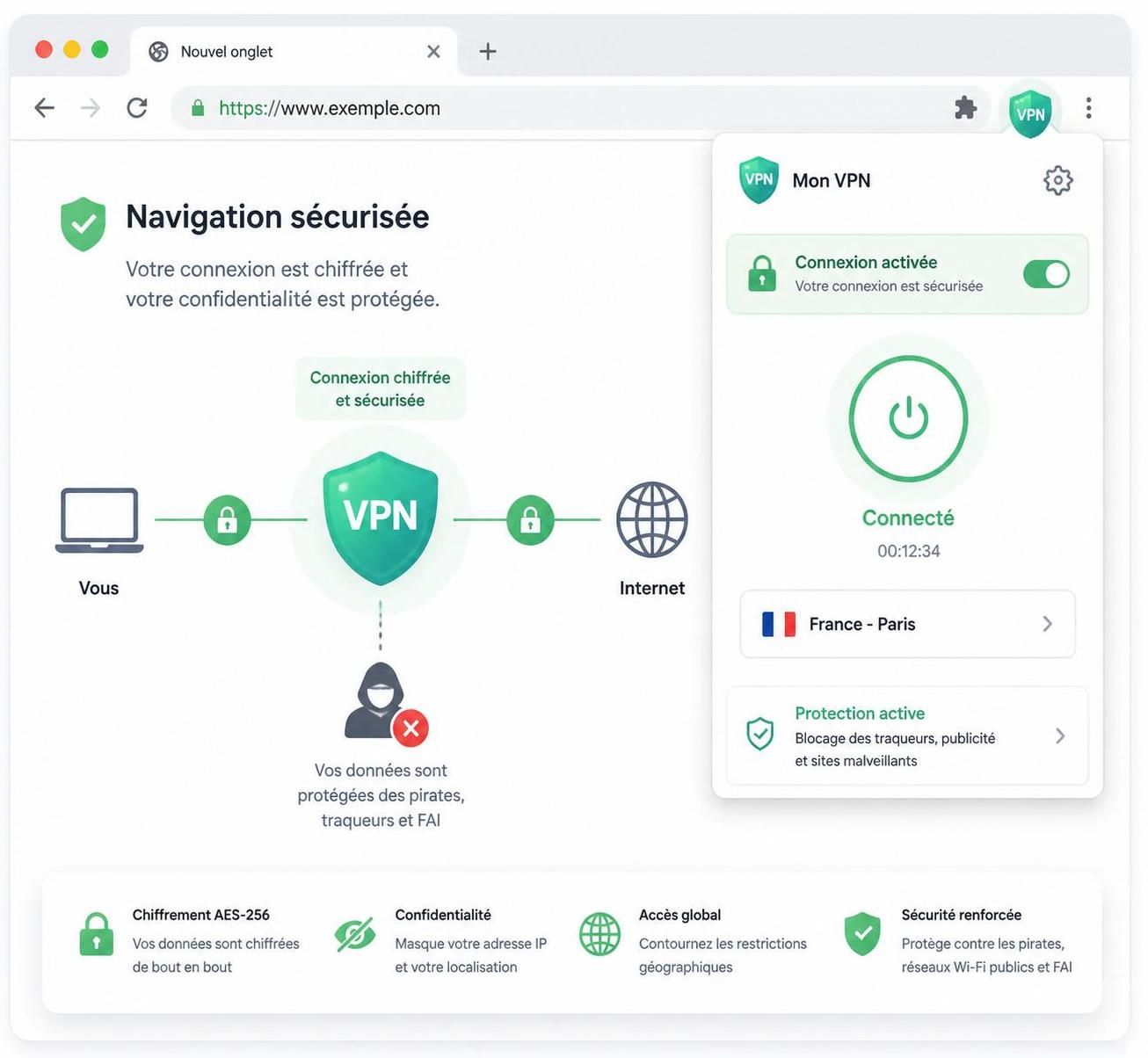Viewport: 1148px width, 1058px height.
Task: Click the laptop icon labeled Vous
Action: click(99, 521)
